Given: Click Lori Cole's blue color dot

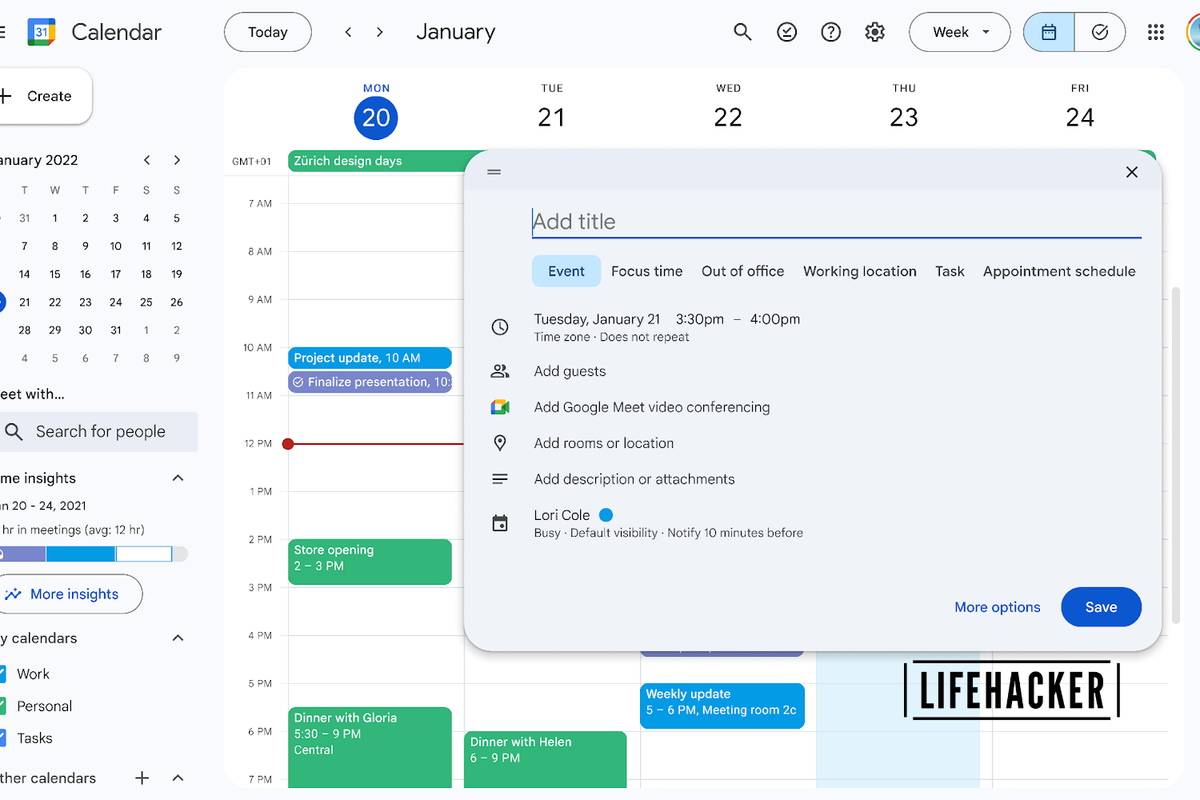Looking at the screenshot, I should 606,515.
